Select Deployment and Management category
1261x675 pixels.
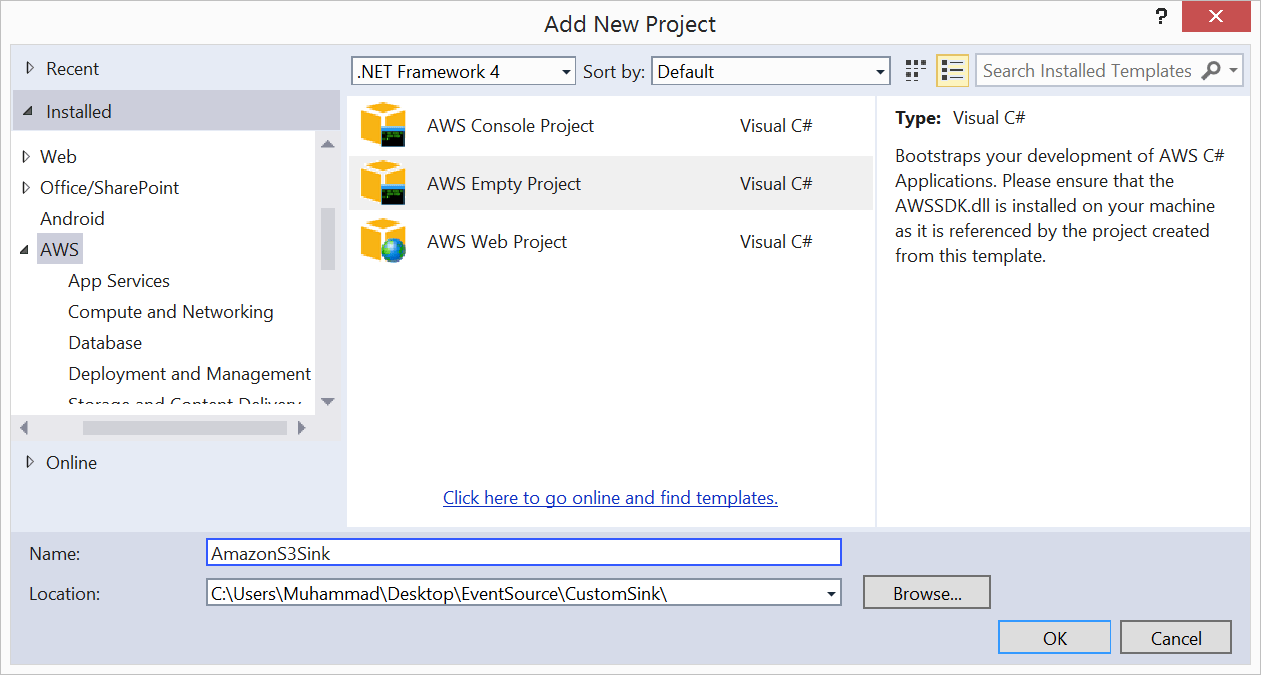pyautogui.click(x=190, y=374)
